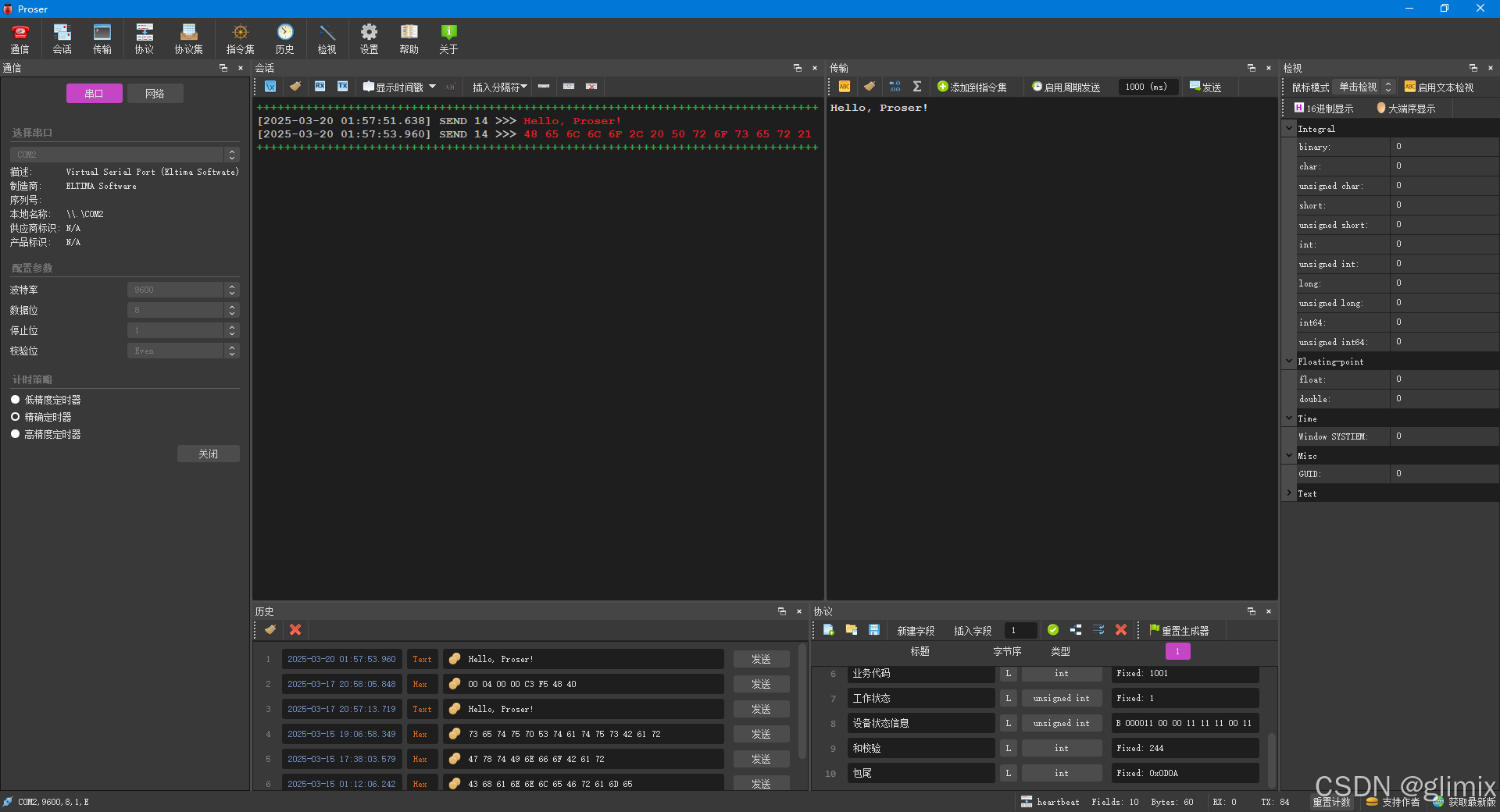This screenshot has height=812, width=1500.
Task: Resend history row 4 with 发送
Action: pos(761,734)
